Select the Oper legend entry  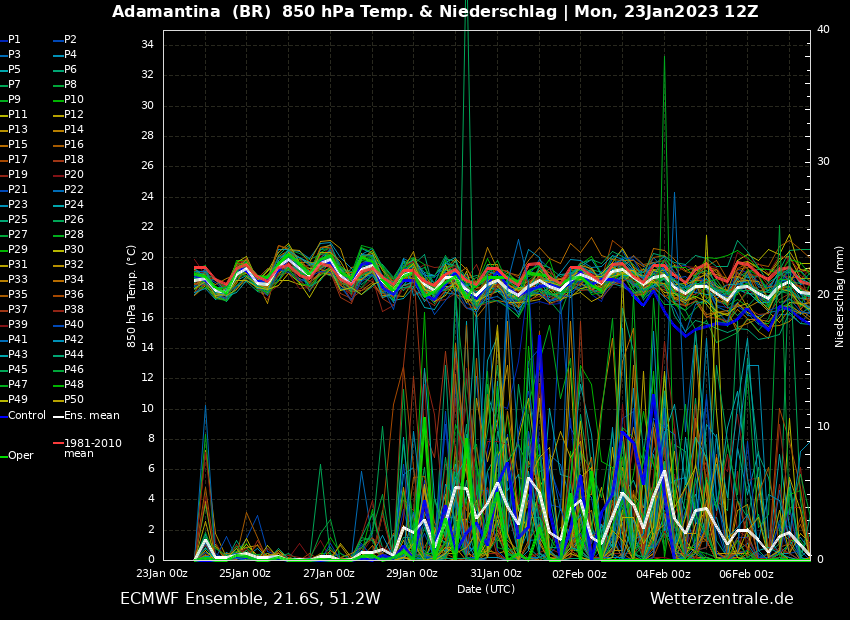[21, 456]
